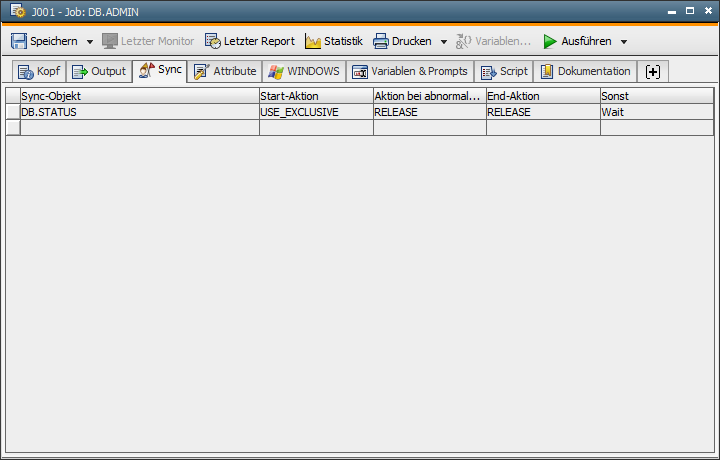Click the empty Sync-Objekt cell in second row

(139, 127)
